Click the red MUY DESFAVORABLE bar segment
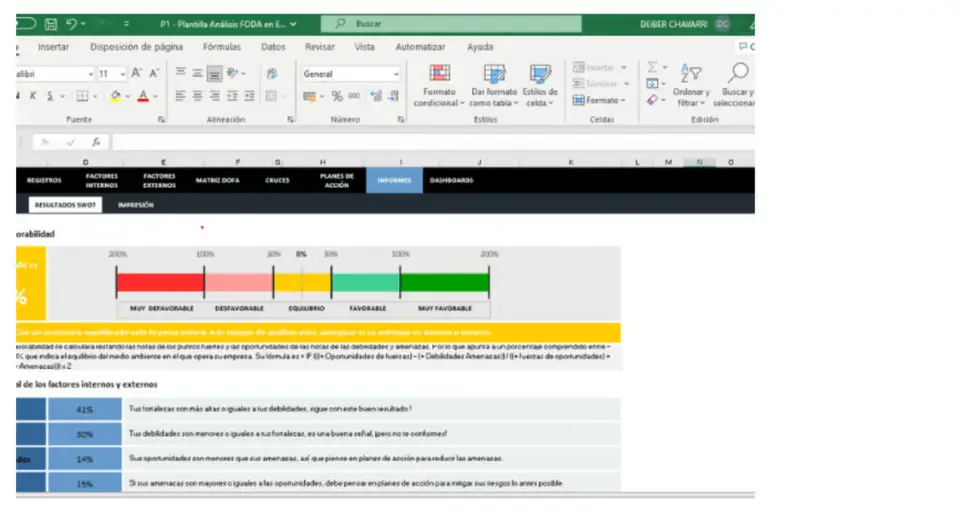This screenshot has height=520, width=960. coord(160,283)
